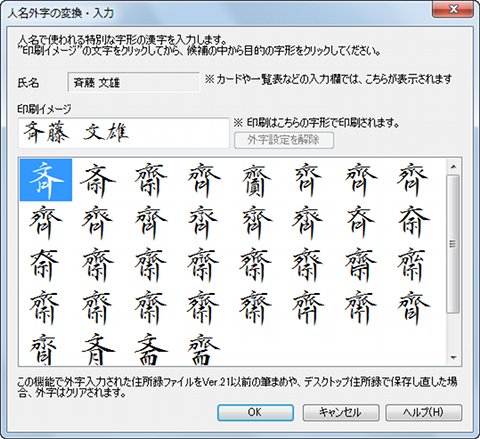This screenshot has height=439, width=480.
Task: Select the highlighted 斉 glyph candidate
Action: pyautogui.click(x=46, y=180)
